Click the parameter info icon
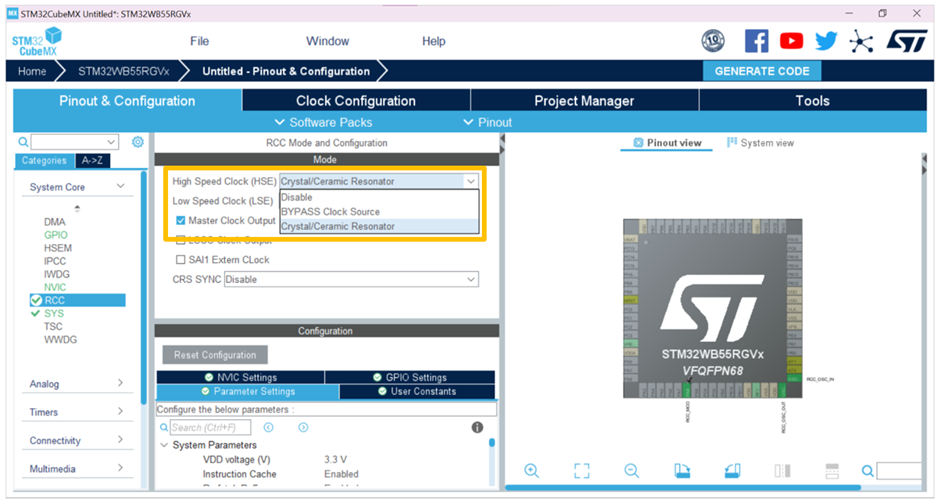 pyautogui.click(x=477, y=427)
